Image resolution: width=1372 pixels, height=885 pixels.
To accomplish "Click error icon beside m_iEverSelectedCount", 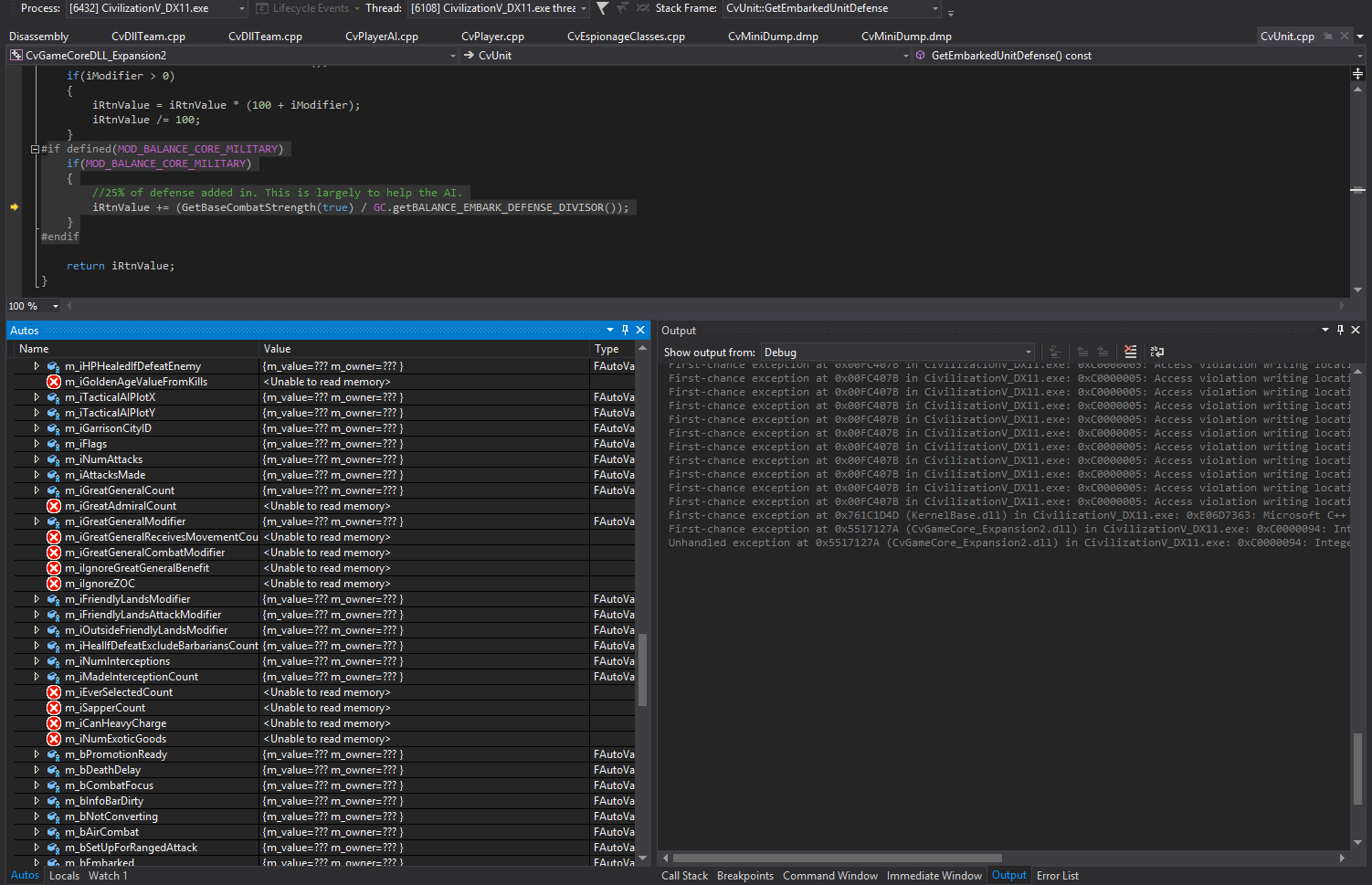I will click(54, 692).
